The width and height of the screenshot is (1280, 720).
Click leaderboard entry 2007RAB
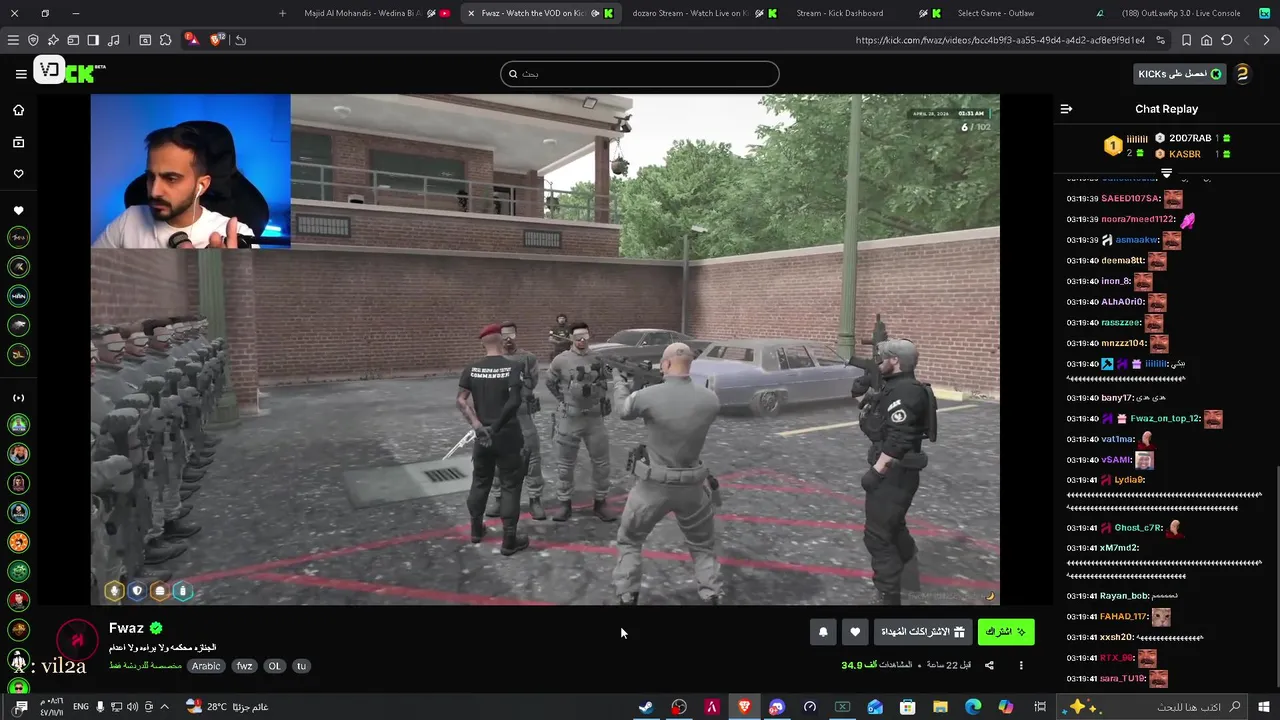pos(1190,138)
